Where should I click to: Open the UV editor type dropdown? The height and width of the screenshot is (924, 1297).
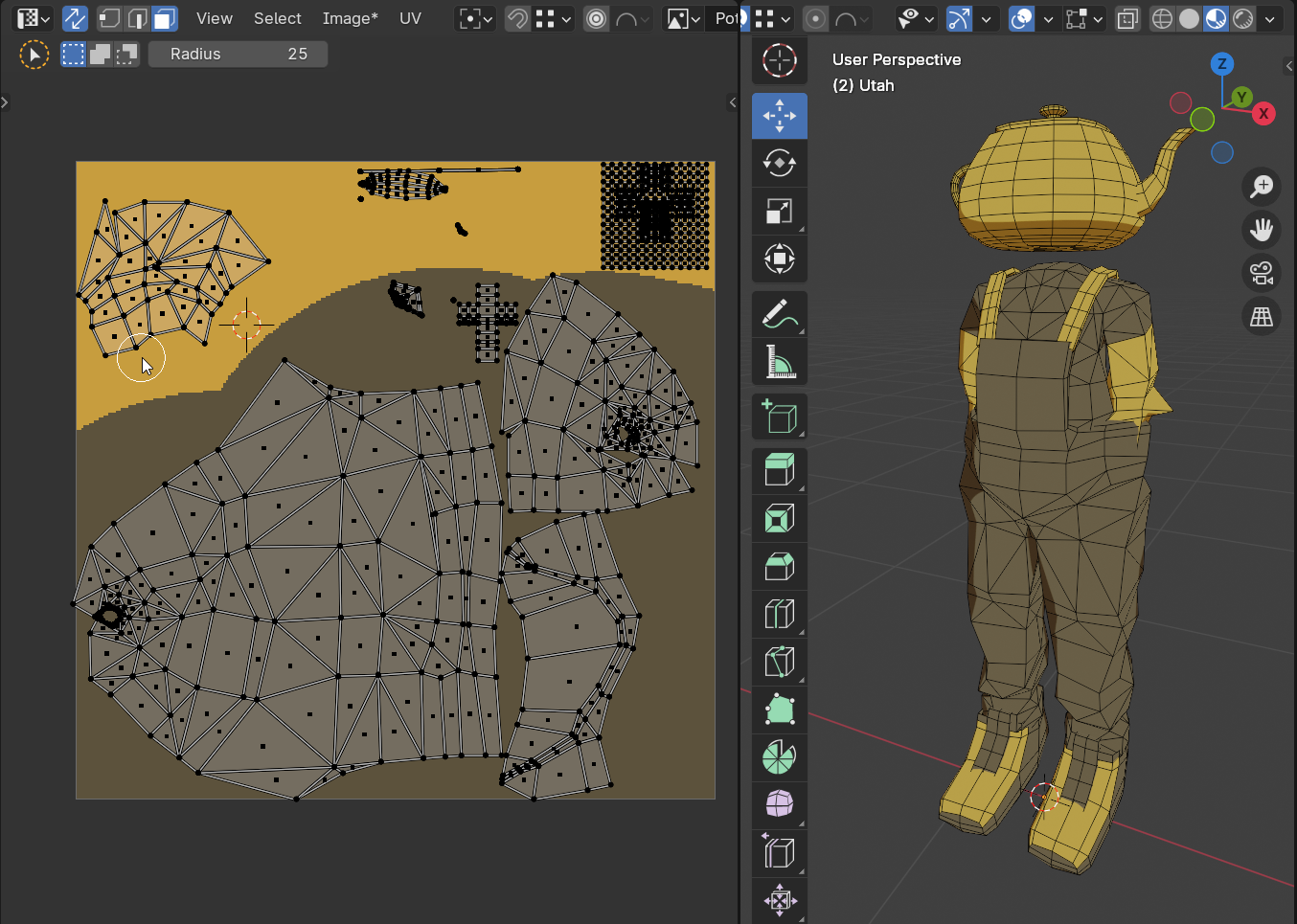(34, 18)
